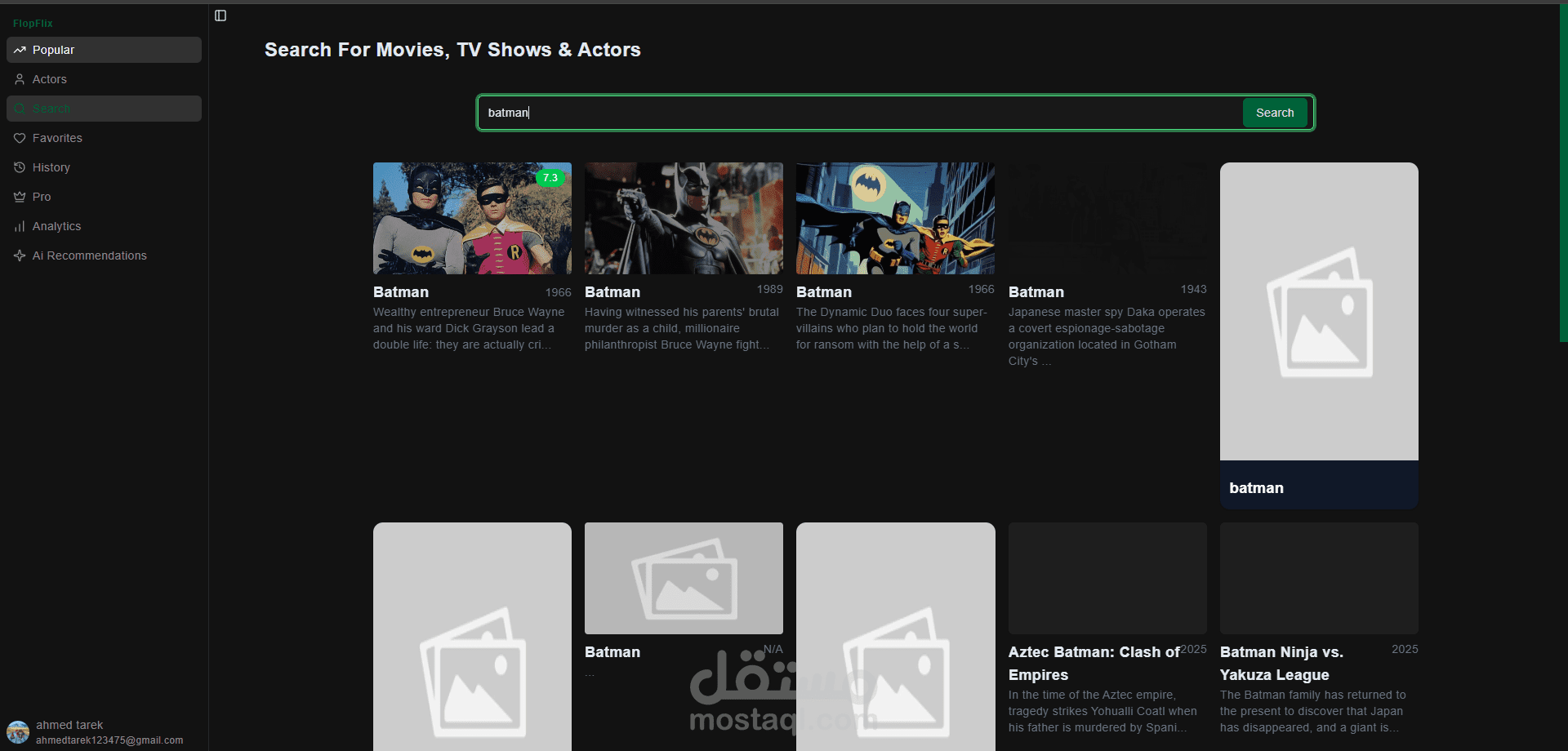Click the year 1943 label
The height and width of the screenshot is (751, 1568).
pyautogui.click(x=1193, y=289)
